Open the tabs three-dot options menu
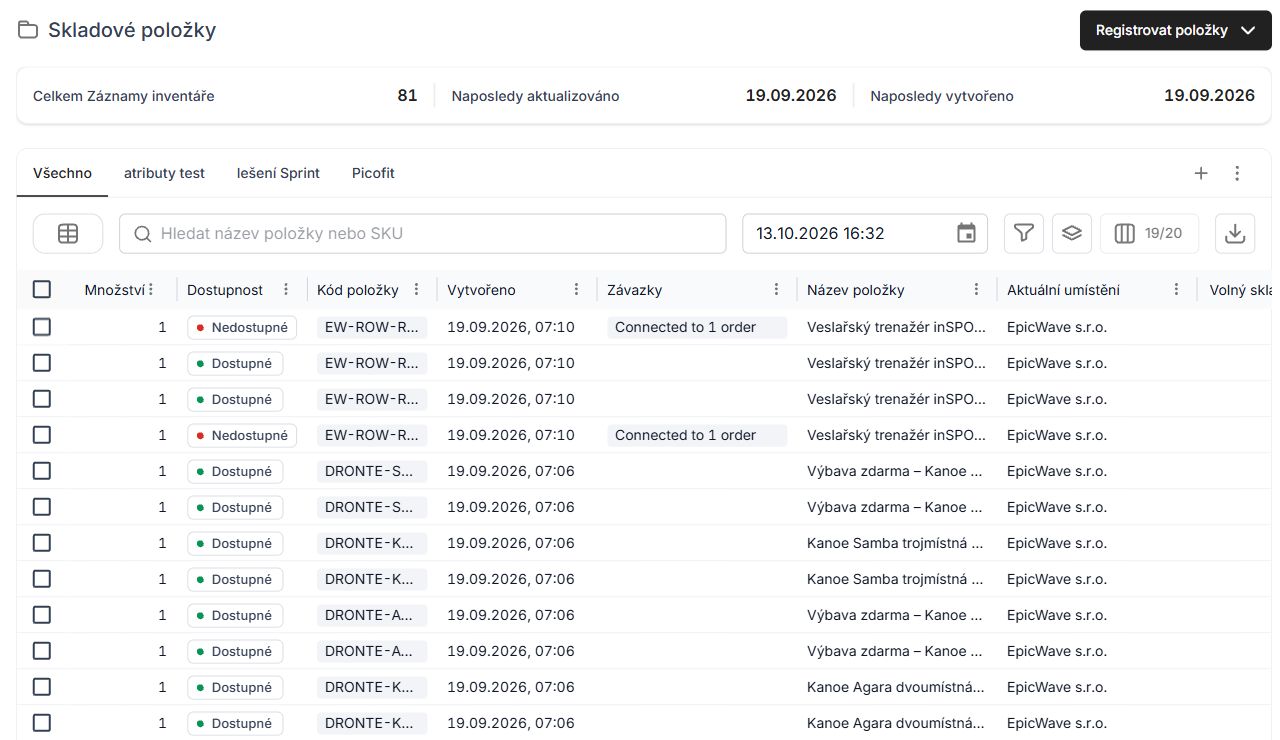Viewport: 1280px width, 740px height. click(1237, 173)
